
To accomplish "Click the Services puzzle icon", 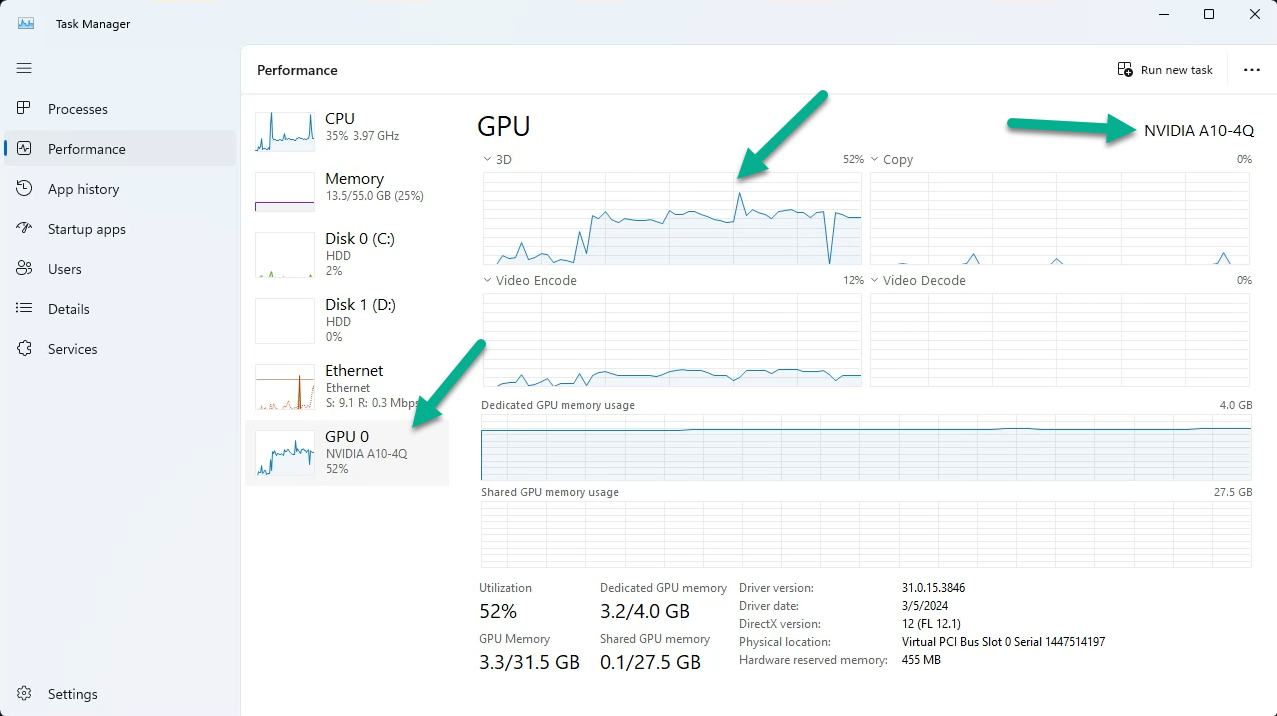I will pos(25,348).
